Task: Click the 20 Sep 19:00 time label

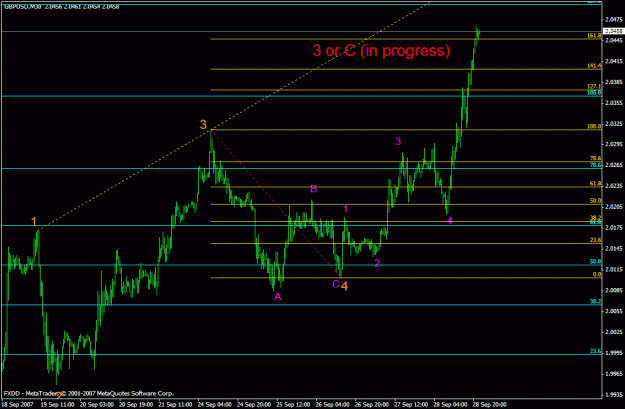Action: [136, 404]
